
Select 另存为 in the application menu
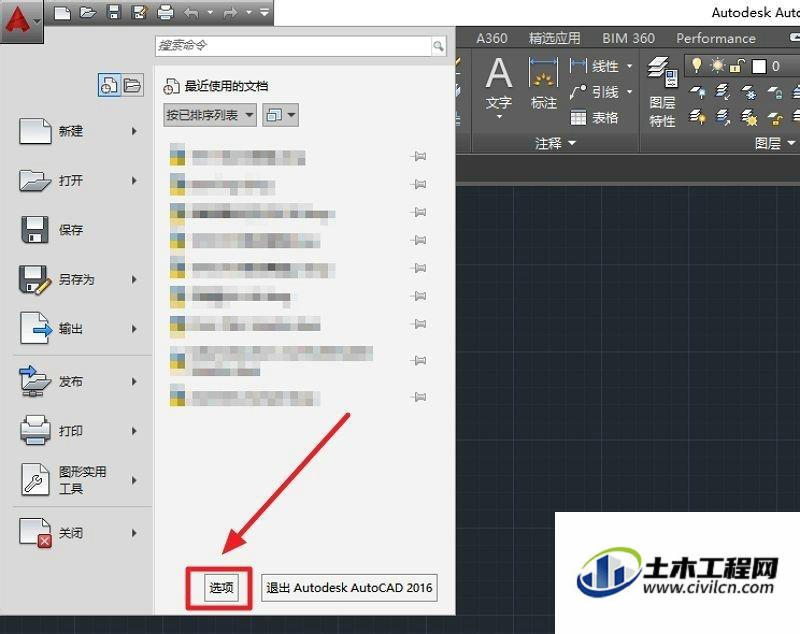(x=78, y=280)
